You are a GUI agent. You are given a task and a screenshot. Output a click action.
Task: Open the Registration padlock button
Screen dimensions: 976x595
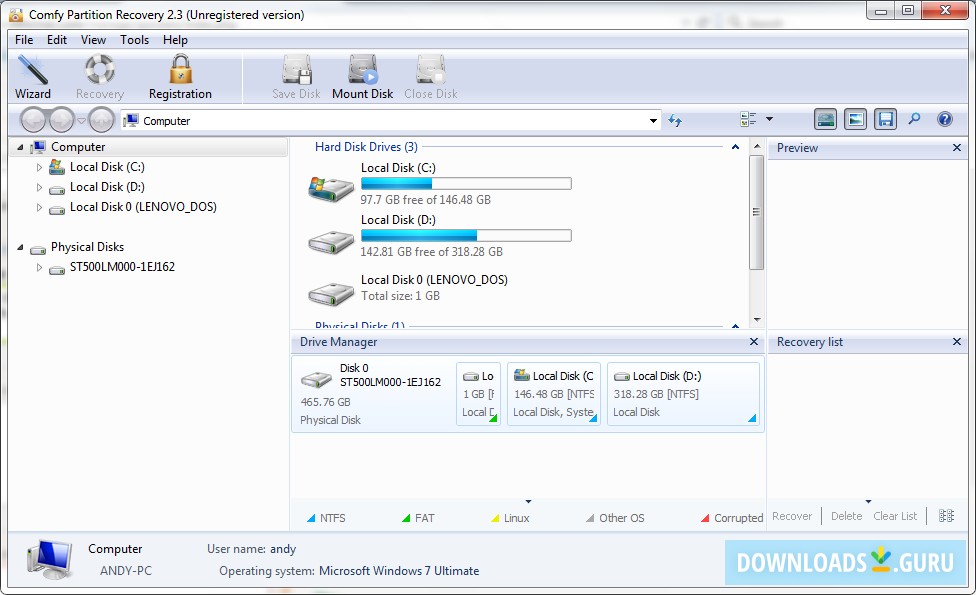181,77
